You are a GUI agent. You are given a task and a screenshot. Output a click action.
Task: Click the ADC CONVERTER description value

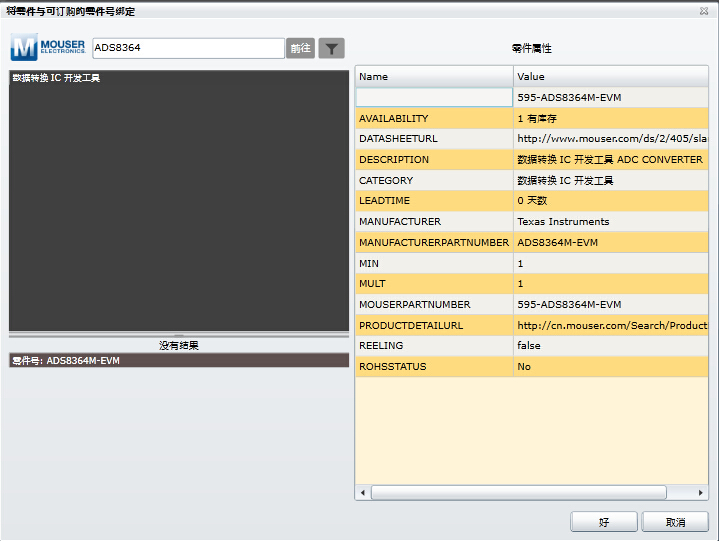(611, 160)
